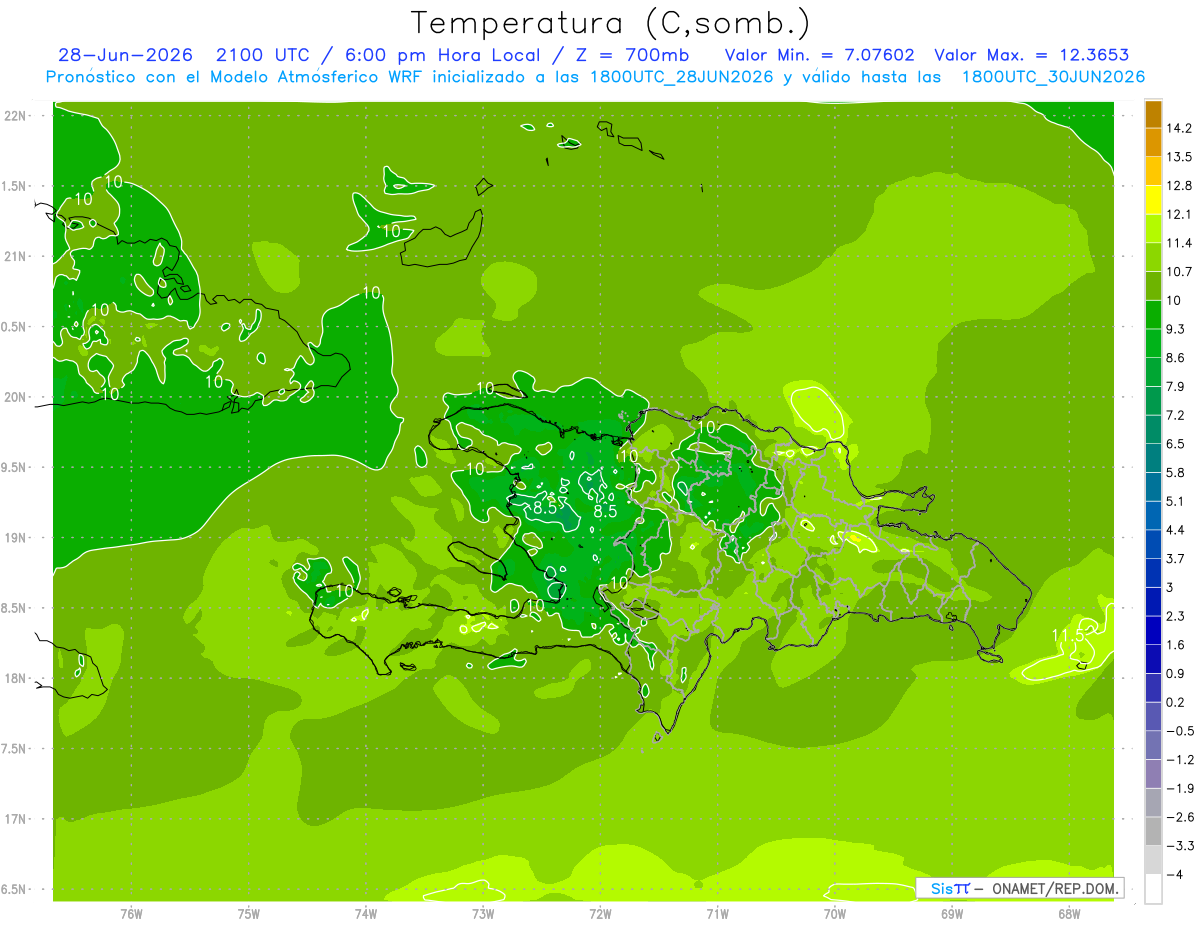The width and height of the screenshot is (1200, 927).
Task: Click the '17N' latitude axis label
Action: click(16, 819)
